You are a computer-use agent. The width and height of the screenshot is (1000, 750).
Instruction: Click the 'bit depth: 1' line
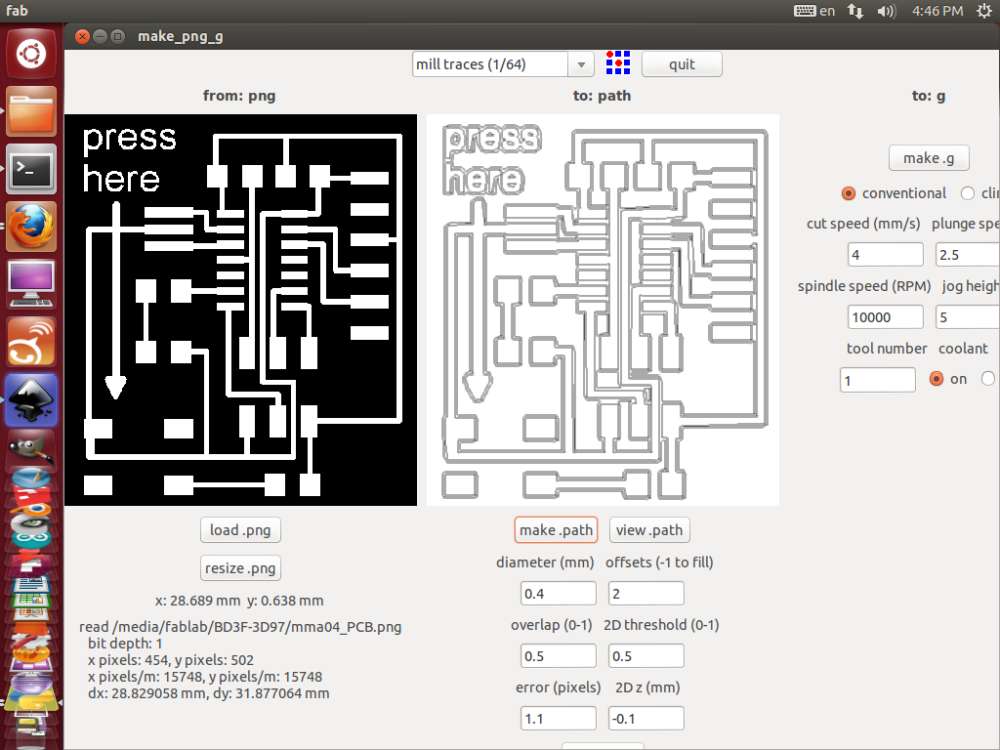coord(125,643)
